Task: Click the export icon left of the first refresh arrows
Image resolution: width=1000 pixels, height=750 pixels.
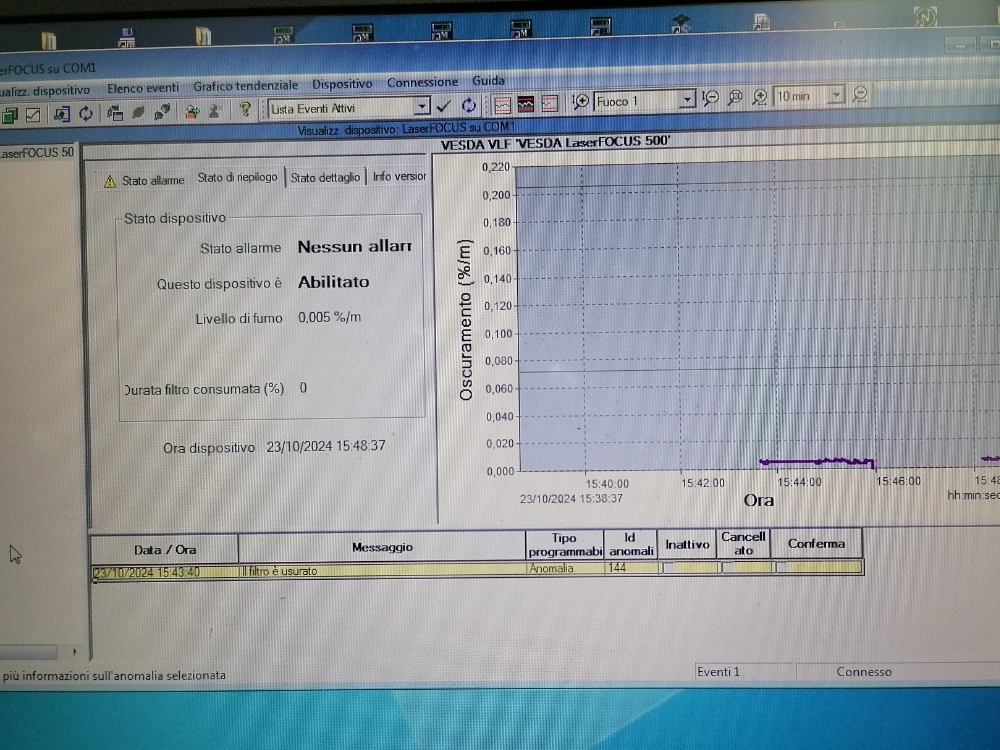Action: click(62, 114)
